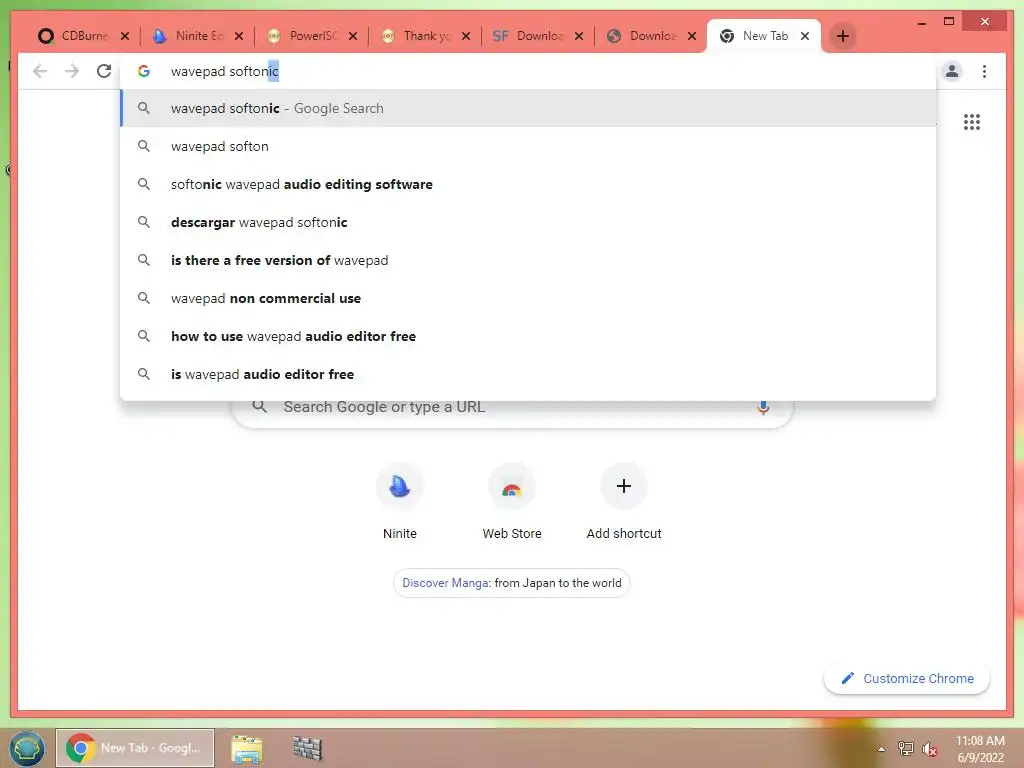Choose 'descargar wavepad softonic' suggestion
This screenshot has width=1024, height=768.
(x=528, y=222)
